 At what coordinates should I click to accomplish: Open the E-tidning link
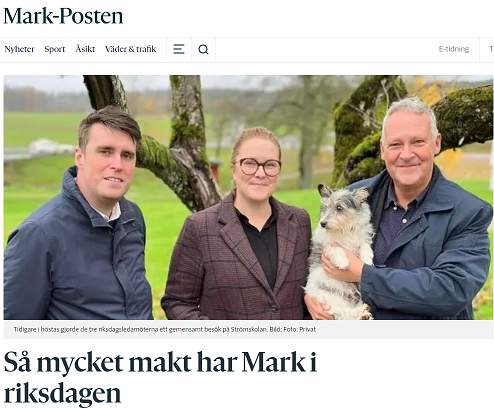click(x=454, y=49)
